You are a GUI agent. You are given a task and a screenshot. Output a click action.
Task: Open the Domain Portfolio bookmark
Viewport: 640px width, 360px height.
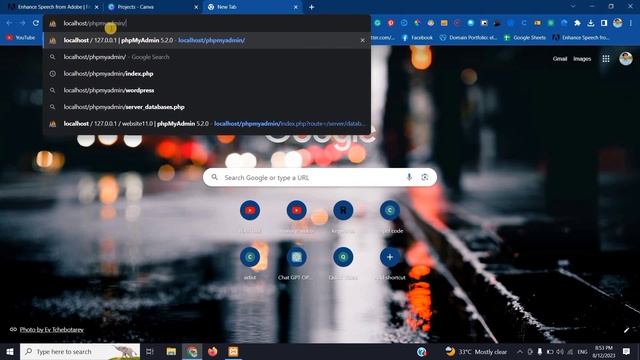coord(468,38)
